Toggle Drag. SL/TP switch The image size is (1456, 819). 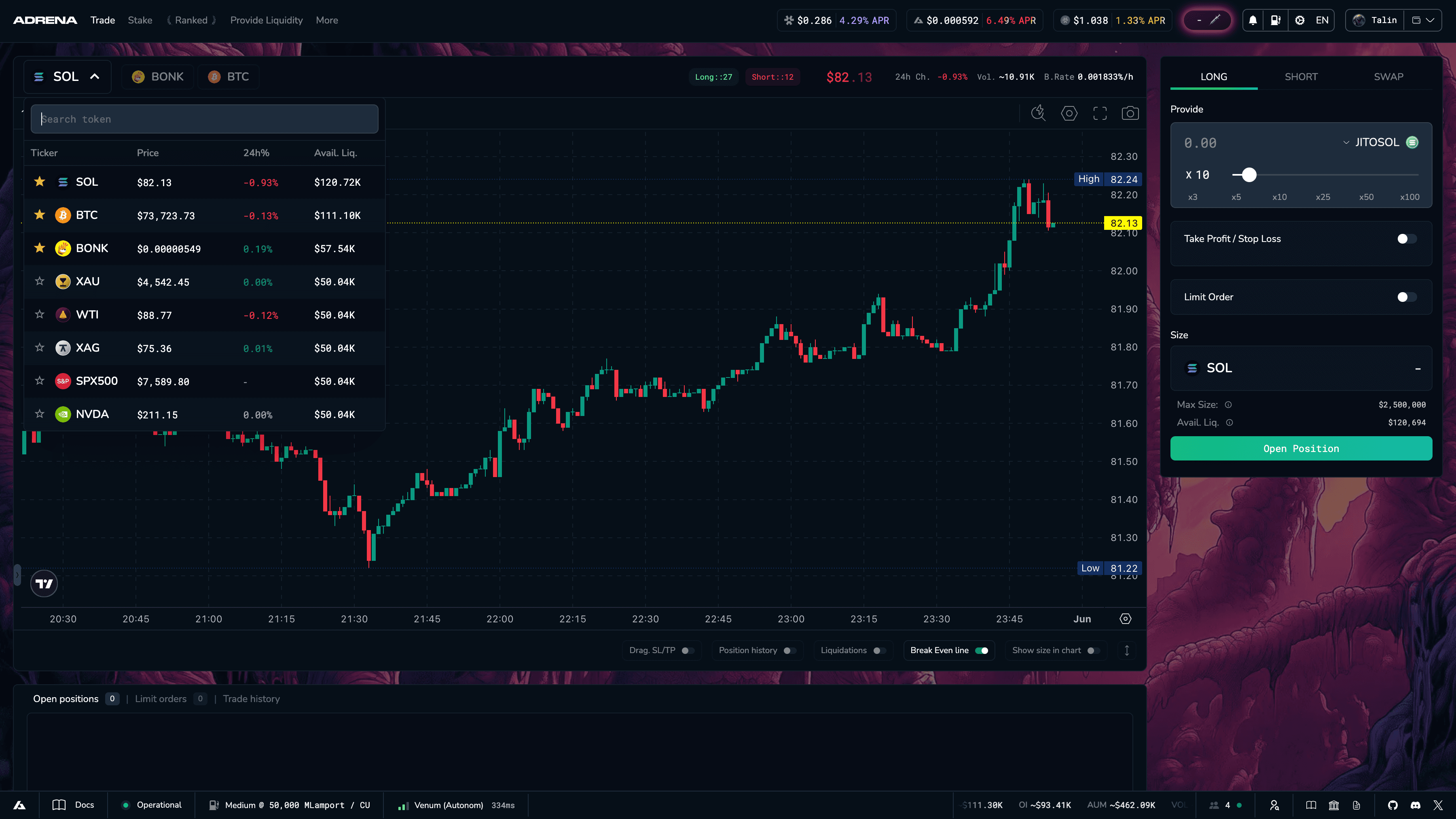tap(688, 650)
